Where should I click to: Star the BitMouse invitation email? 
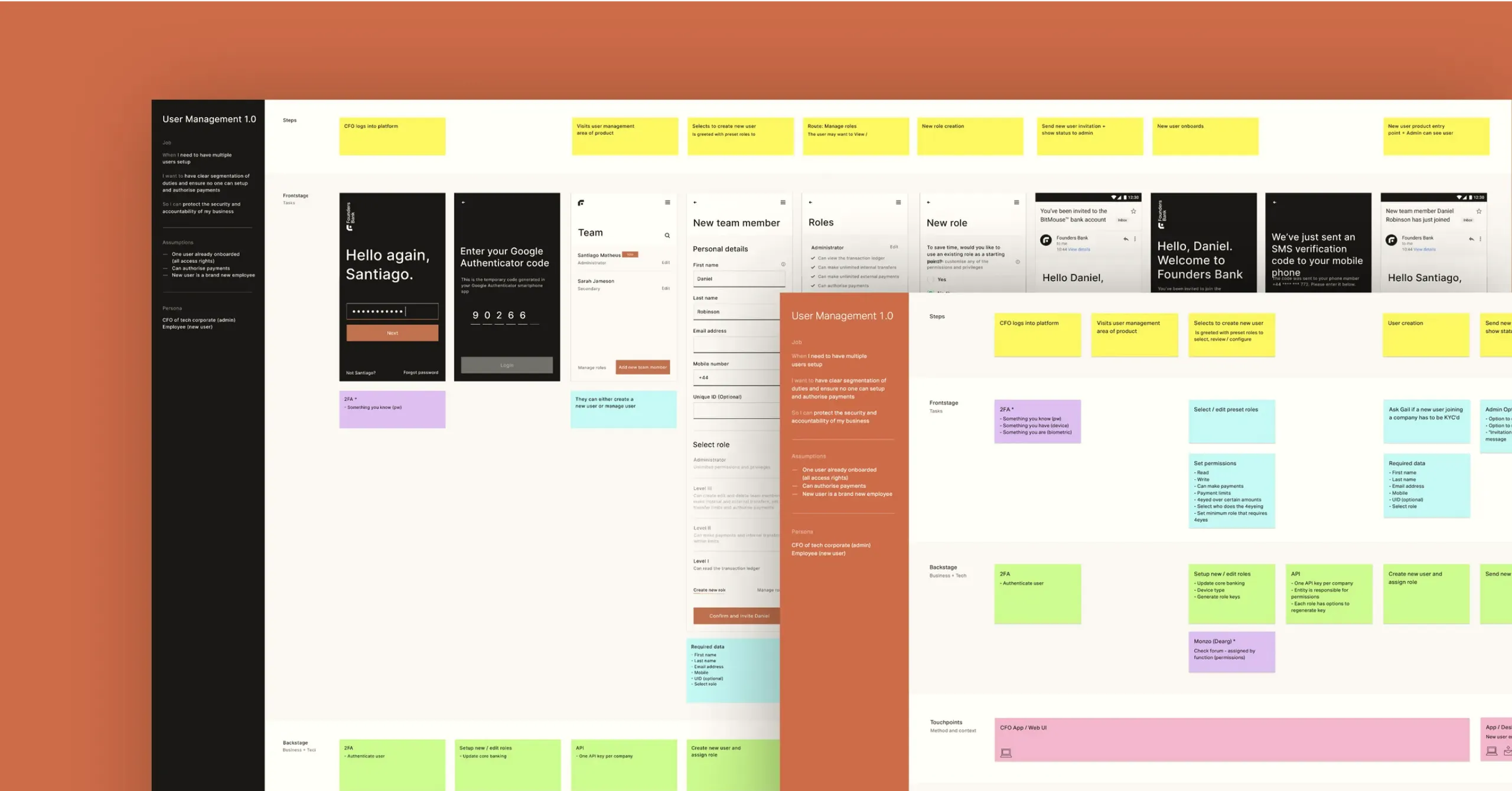1133,211
